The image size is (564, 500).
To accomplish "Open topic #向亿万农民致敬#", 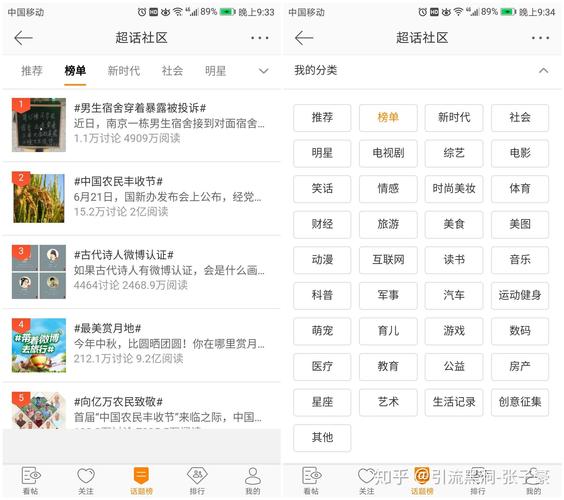I will tap(118, 401).
